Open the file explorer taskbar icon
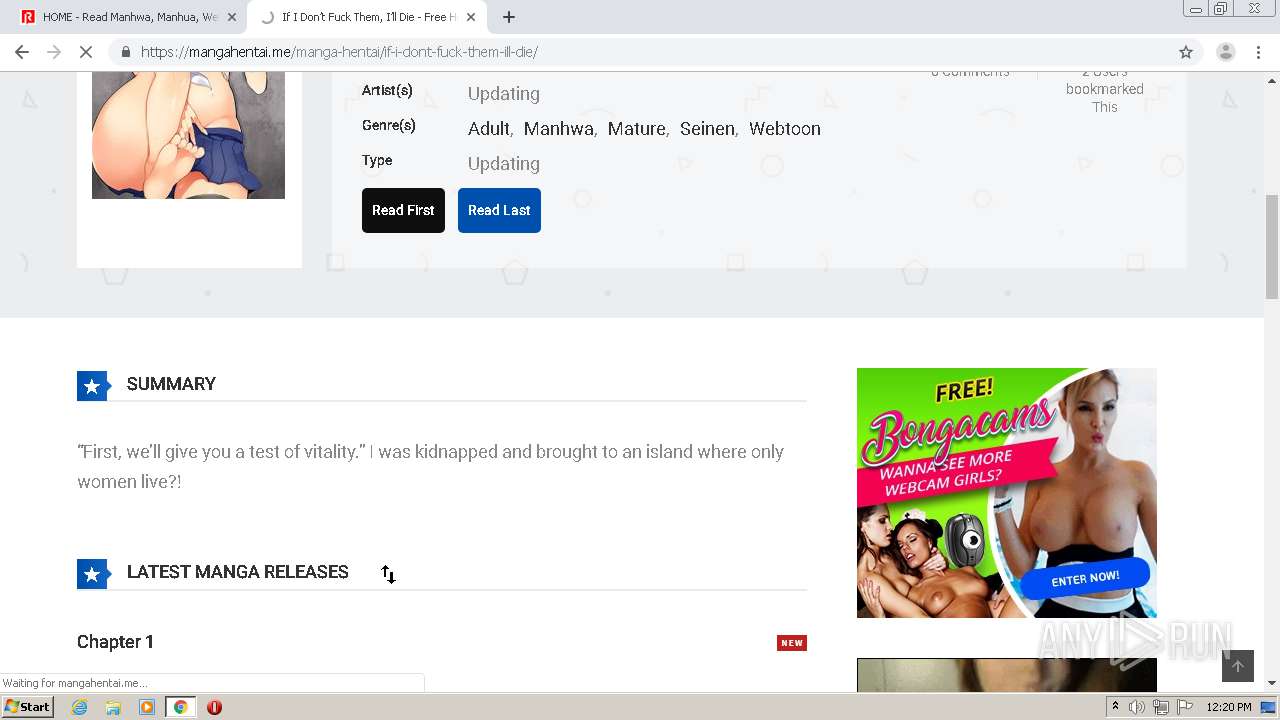The image size is (1280, 720). (113, 707)
